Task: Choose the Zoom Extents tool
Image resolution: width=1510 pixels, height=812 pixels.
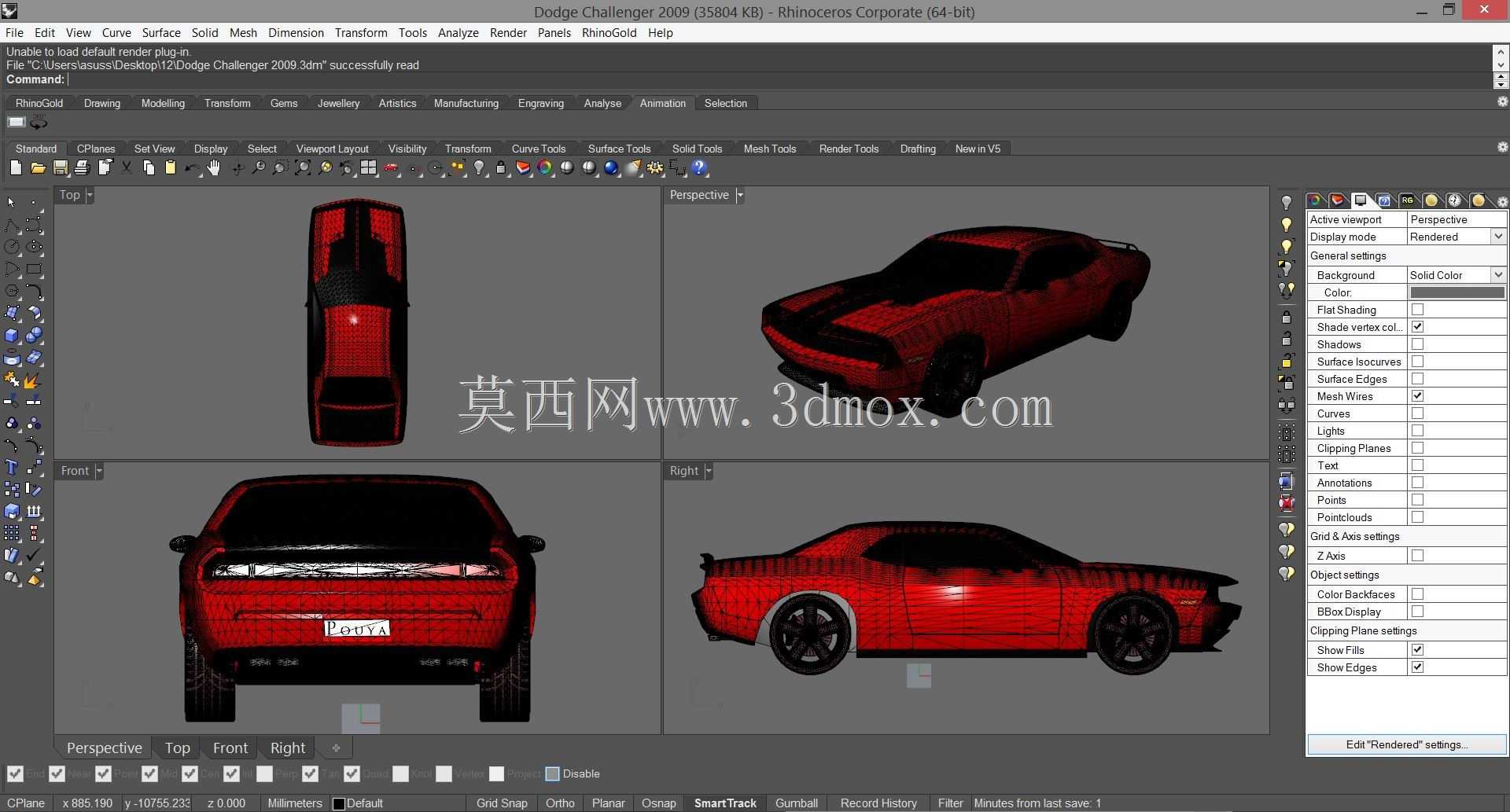Action: [302, 167]
